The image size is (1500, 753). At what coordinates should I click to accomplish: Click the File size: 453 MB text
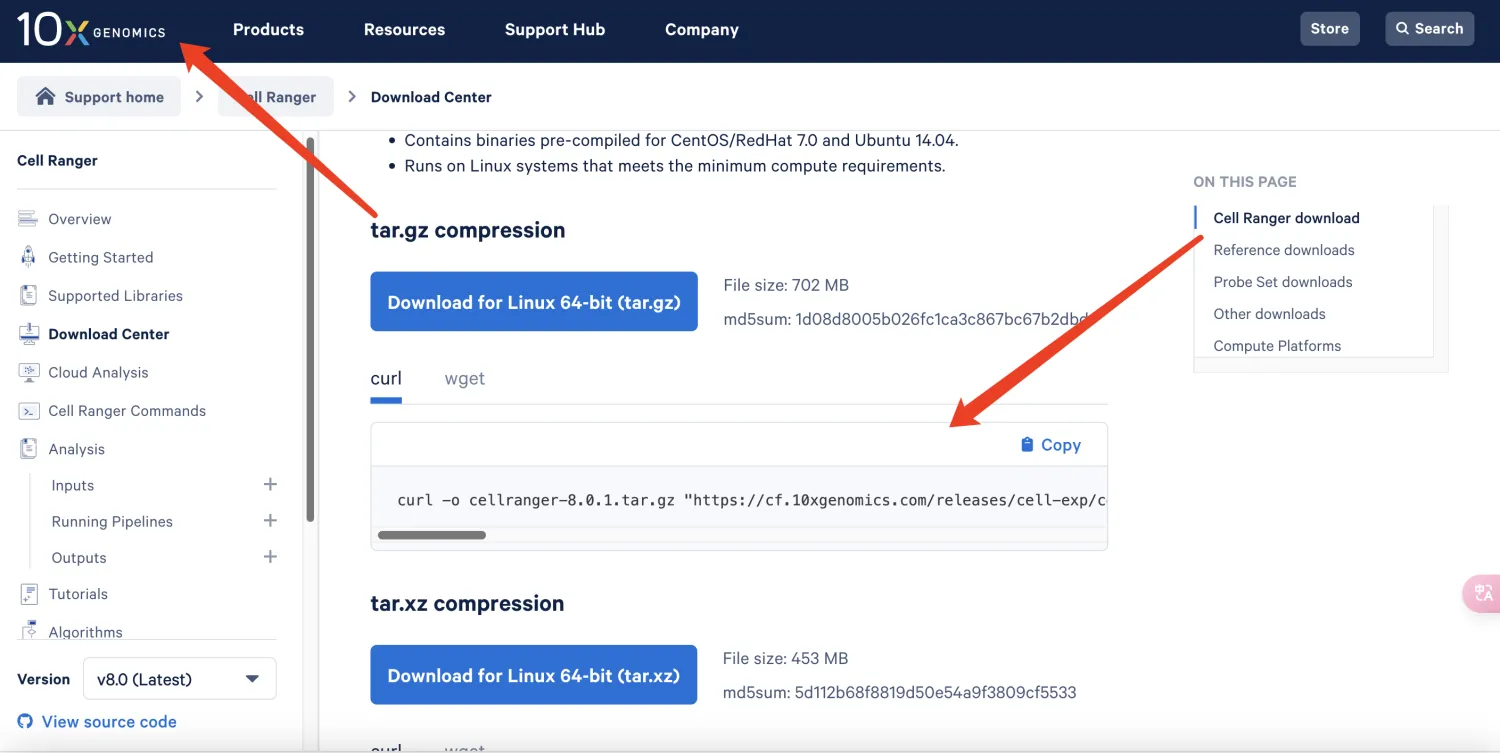[x=786, y=658]
